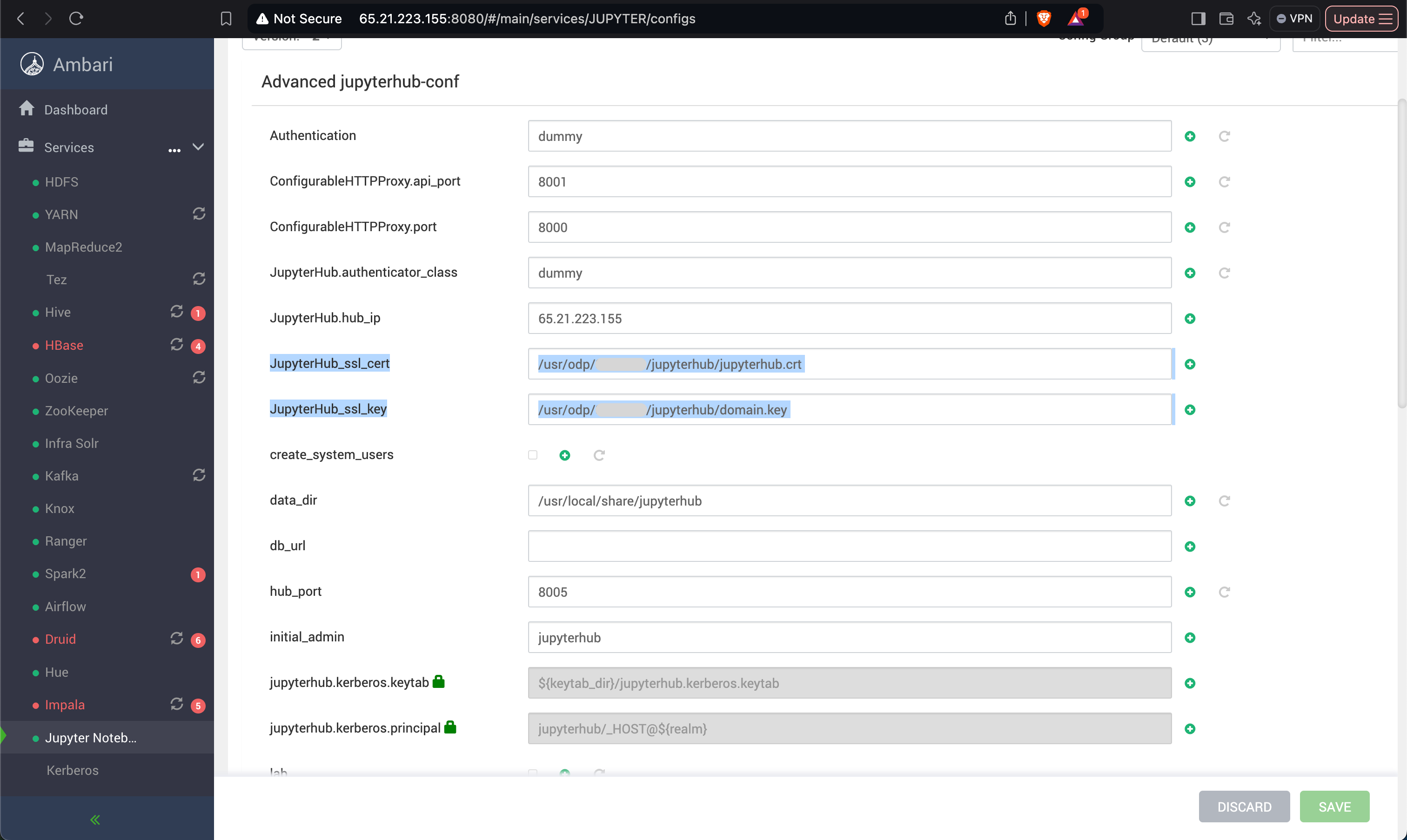Viewport: 1407px width, 840px height.
Task: Click the browser Update button
Action: [1362, 19]
